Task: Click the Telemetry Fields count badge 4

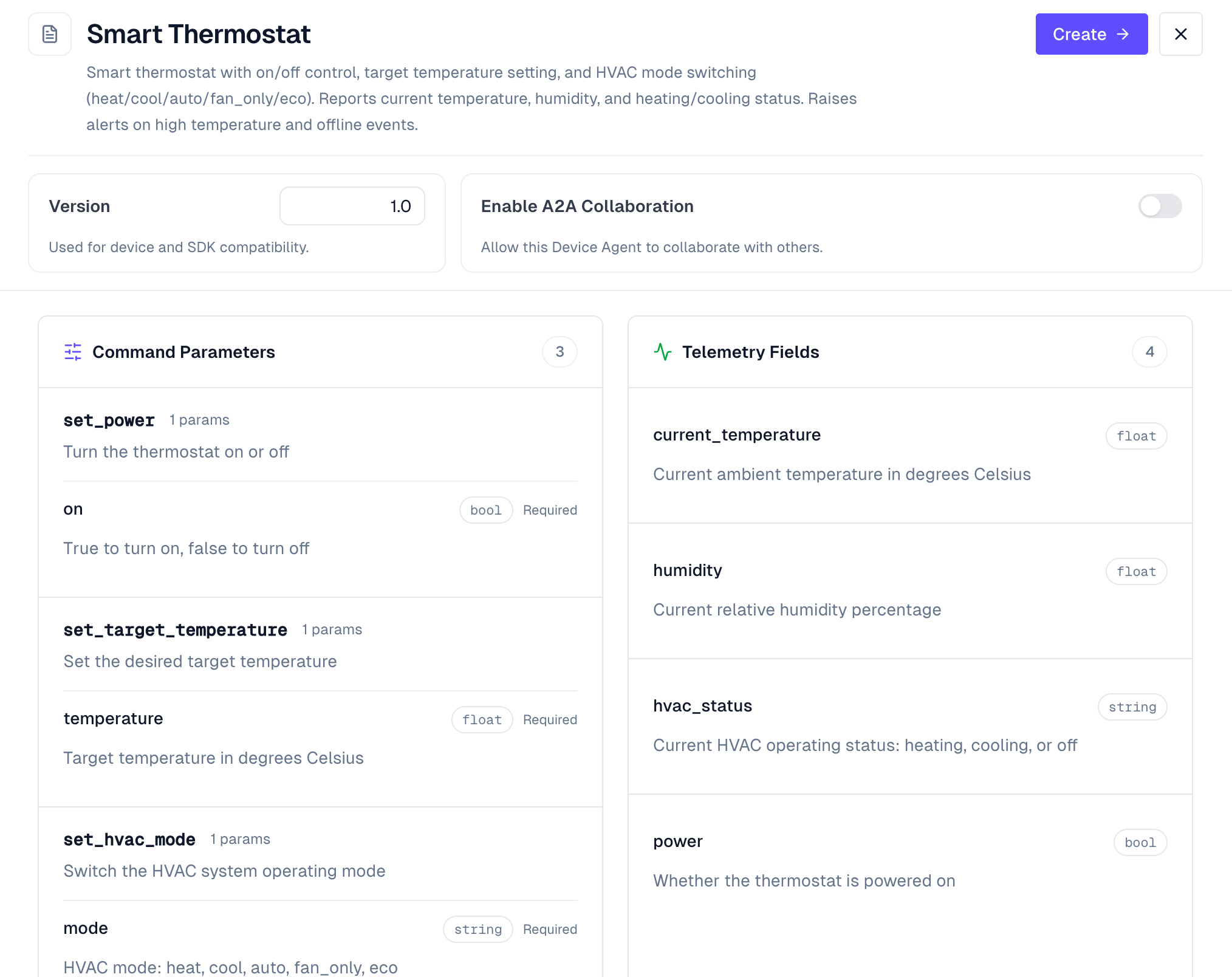Action: [1149, 352]
